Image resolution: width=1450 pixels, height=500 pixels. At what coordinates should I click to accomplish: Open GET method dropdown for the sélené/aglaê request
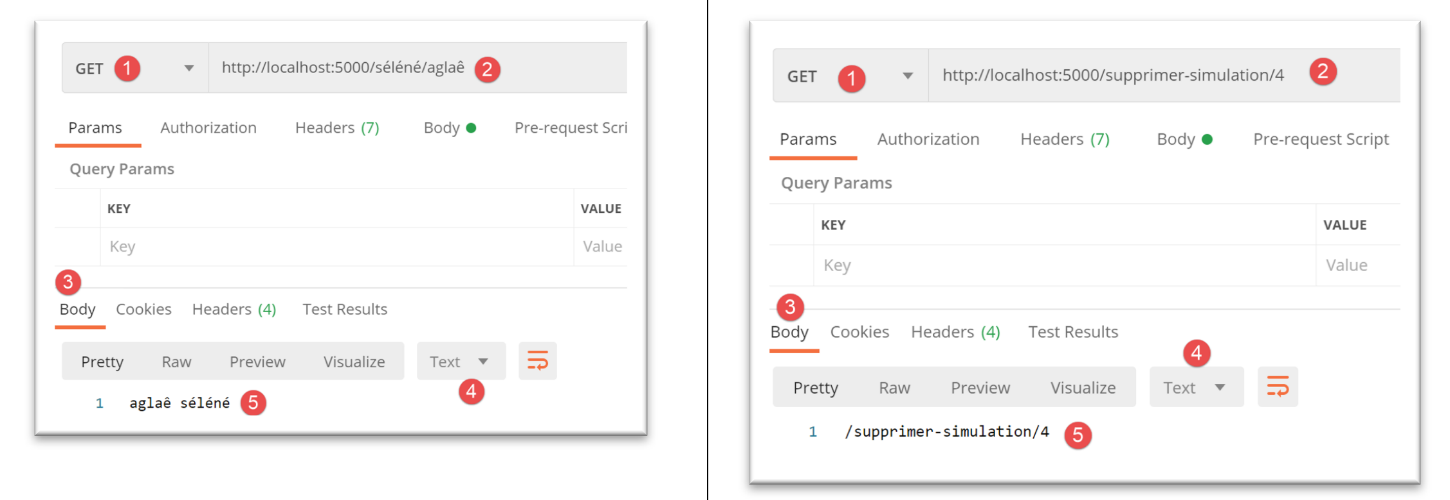click(x=135, y=69)
